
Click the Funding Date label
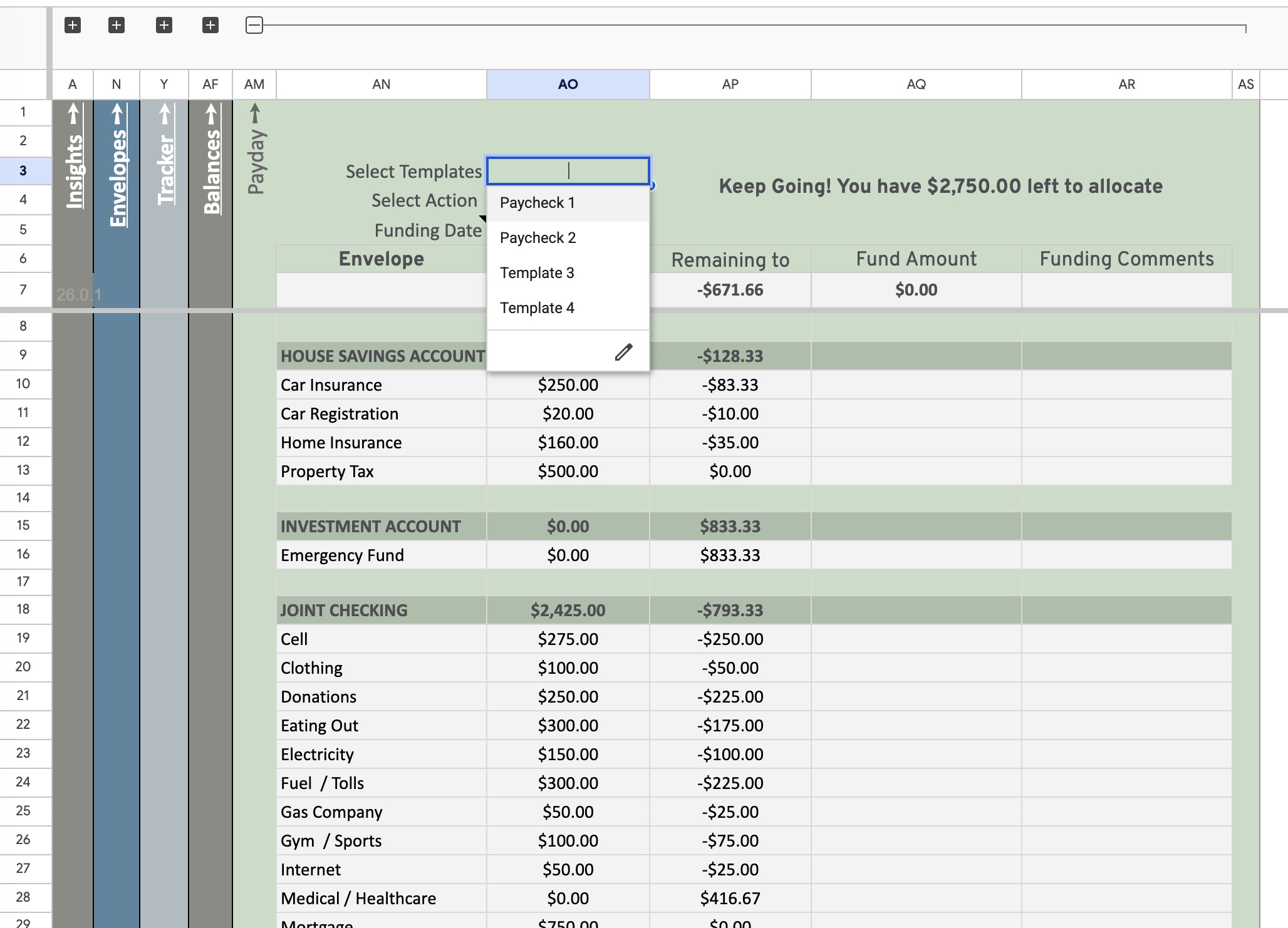pos(428,230)
